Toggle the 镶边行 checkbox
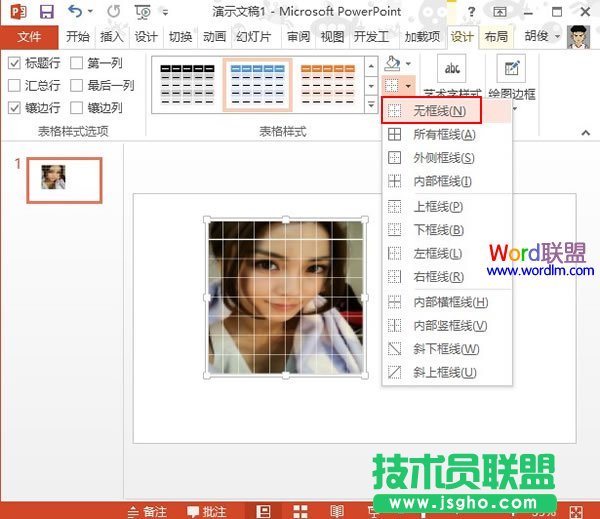Image resolution: width=600 pixels, height=519 pixels. (x=14, y=108)
